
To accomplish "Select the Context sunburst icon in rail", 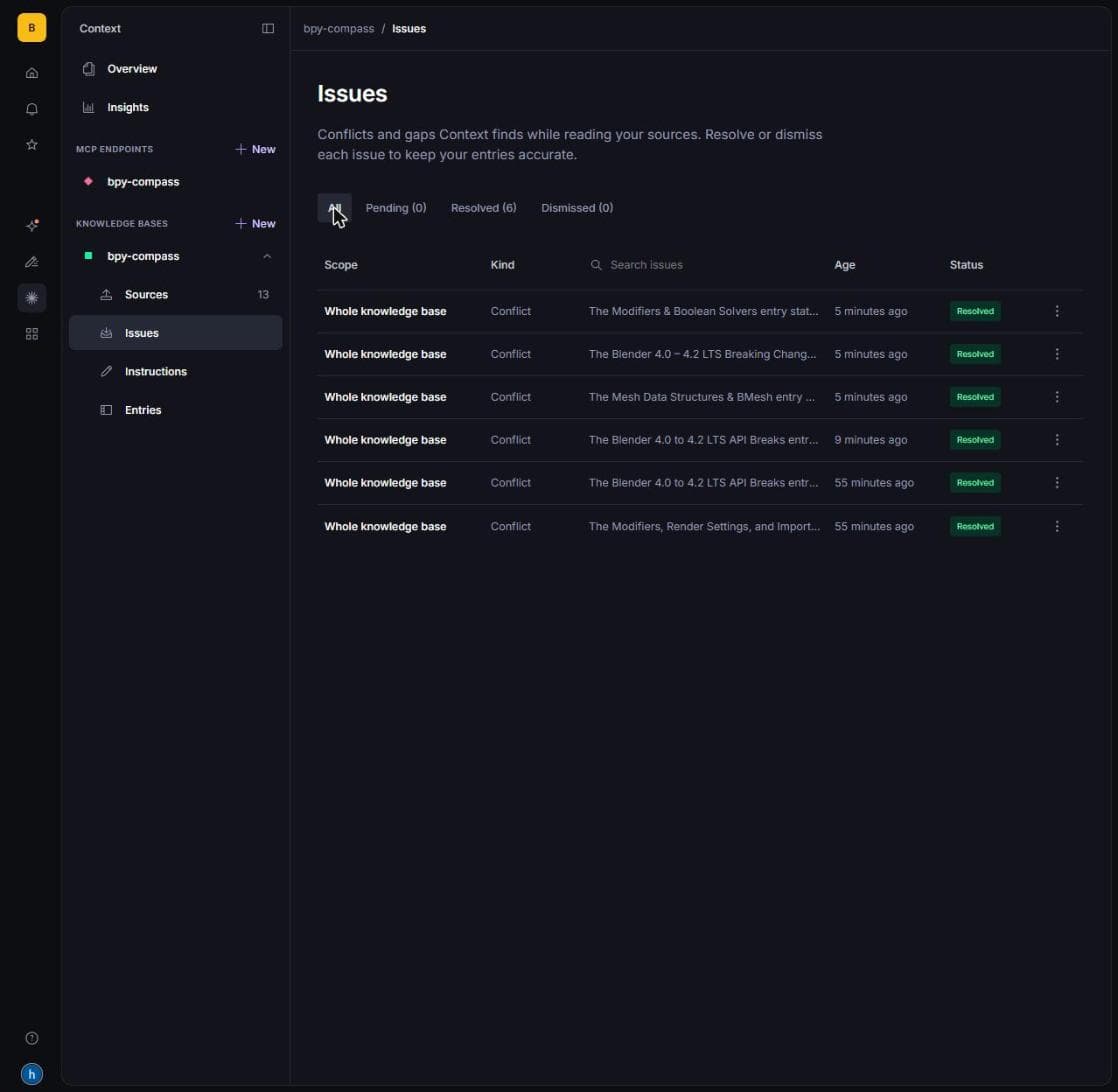I will (31, 298).
